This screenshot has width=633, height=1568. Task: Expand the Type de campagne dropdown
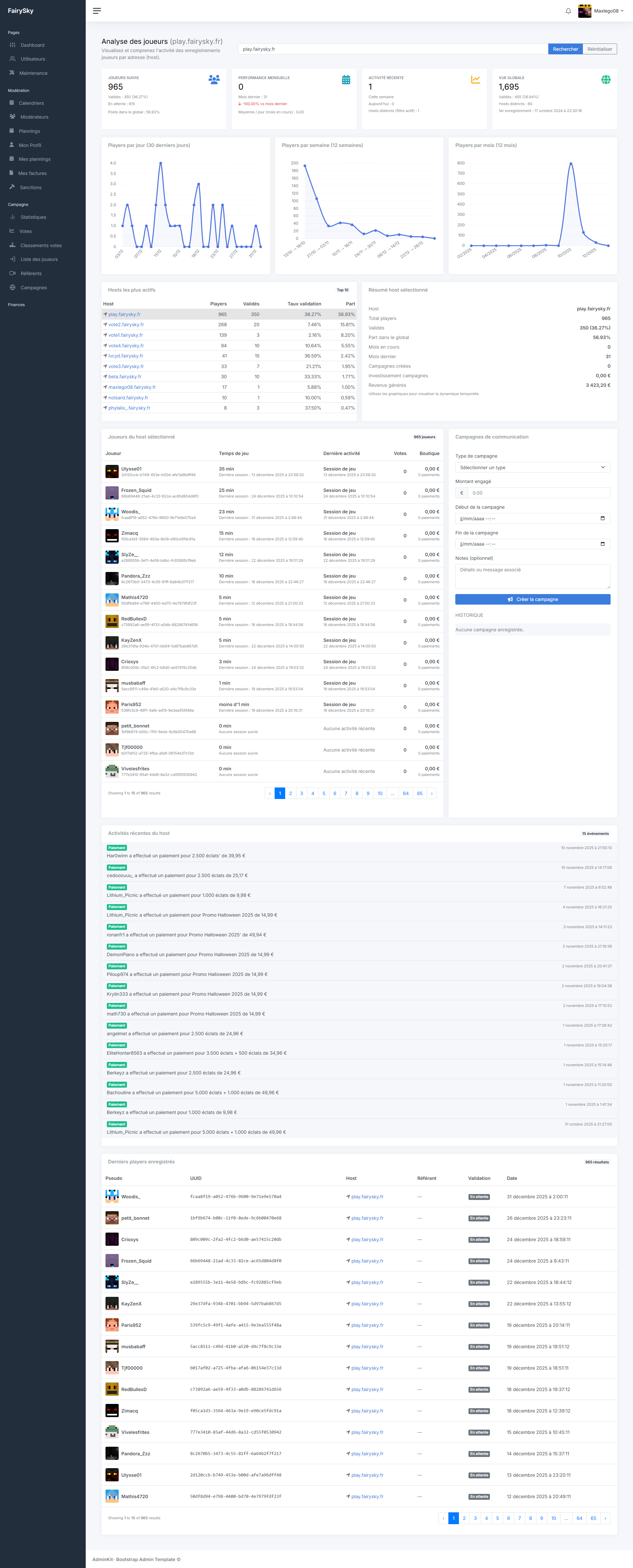pyautogui.click(x=532, y=468)
